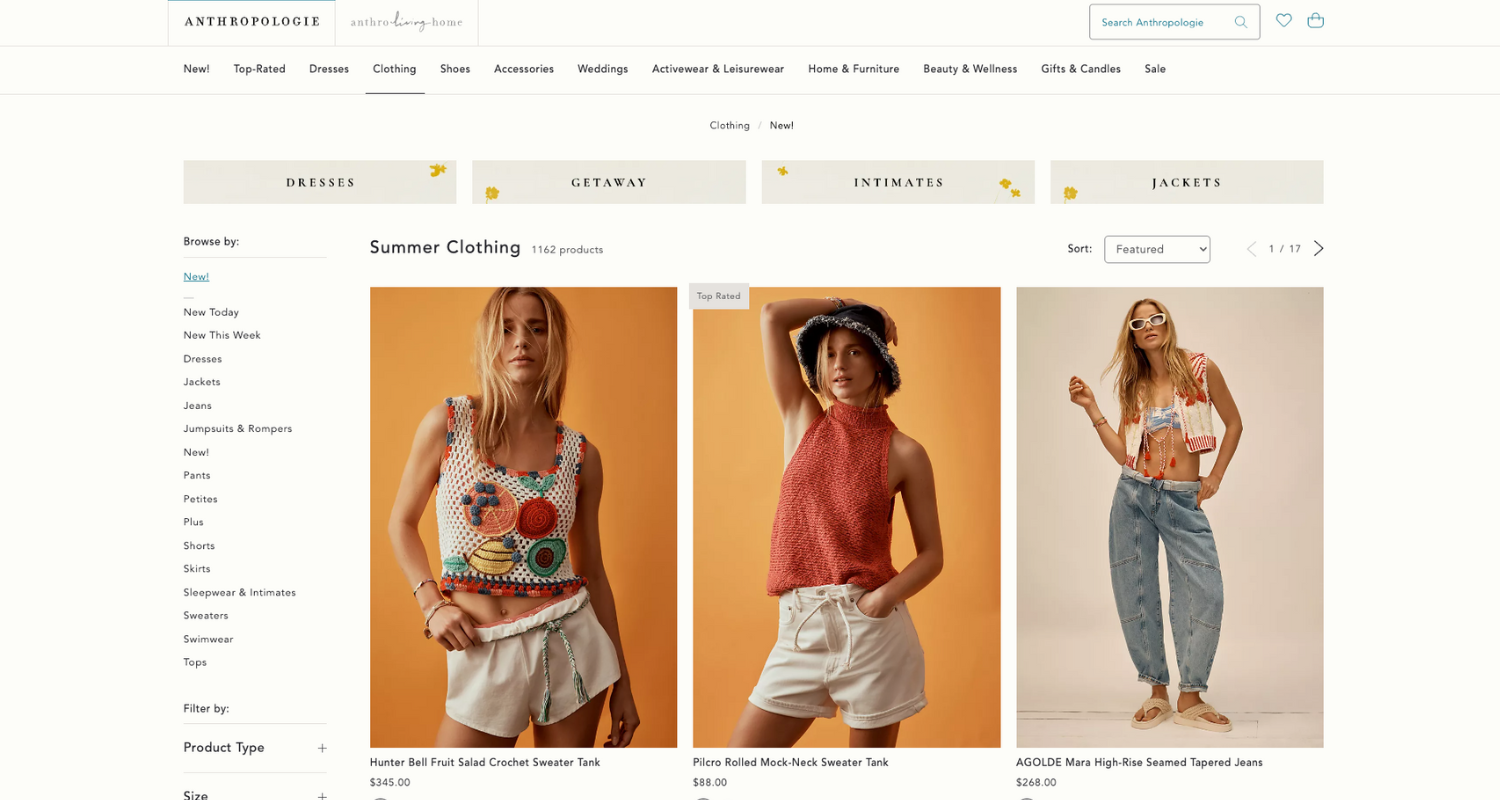Open the AGOLDE Mara jeans product image
This screenshot has width=1500, height=800.
coord(1170,517)
